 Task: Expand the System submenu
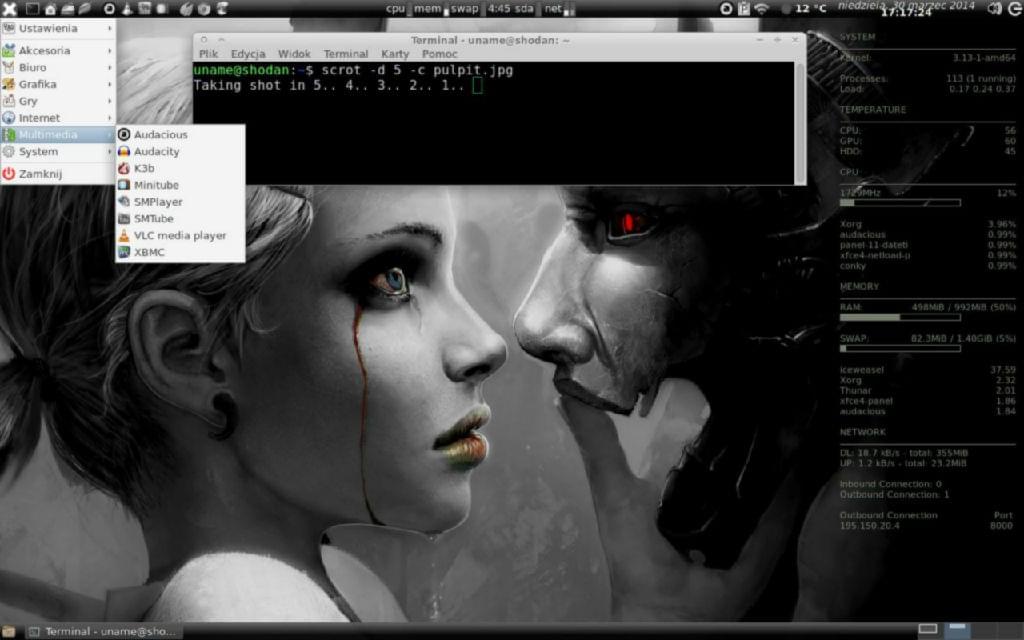pos(57,152)
